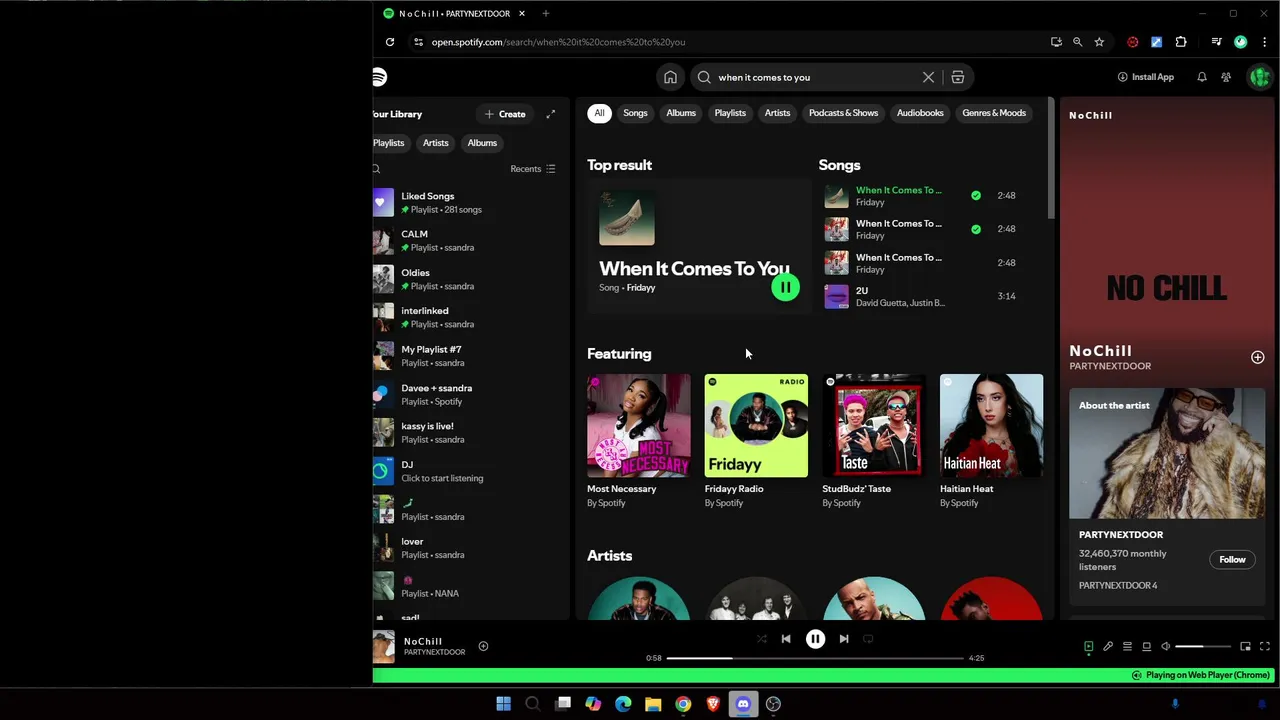The height and width of the screenshot is (720, 1280).
Task: Enter full screen player mode
Action: (1265, 647)
